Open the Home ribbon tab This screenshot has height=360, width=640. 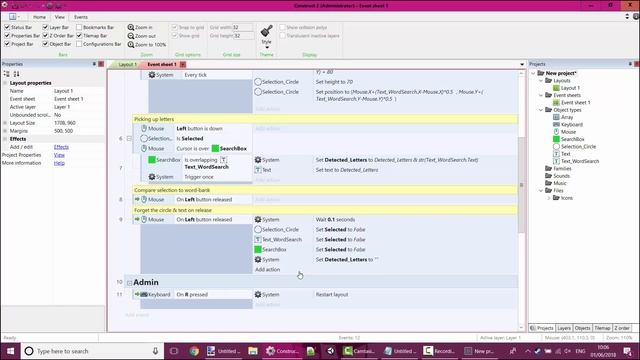[39, 17]
